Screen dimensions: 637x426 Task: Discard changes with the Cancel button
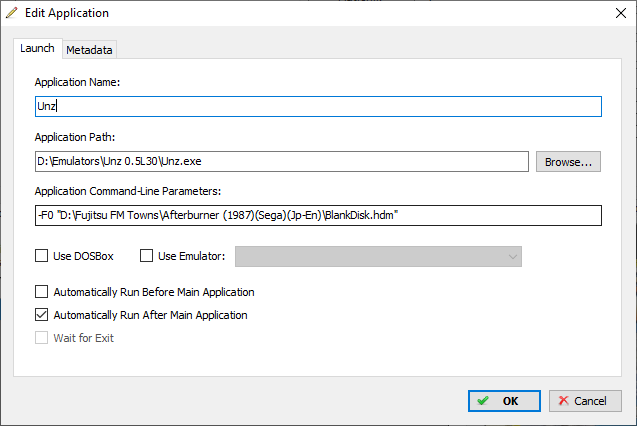(x=585, y=401)
